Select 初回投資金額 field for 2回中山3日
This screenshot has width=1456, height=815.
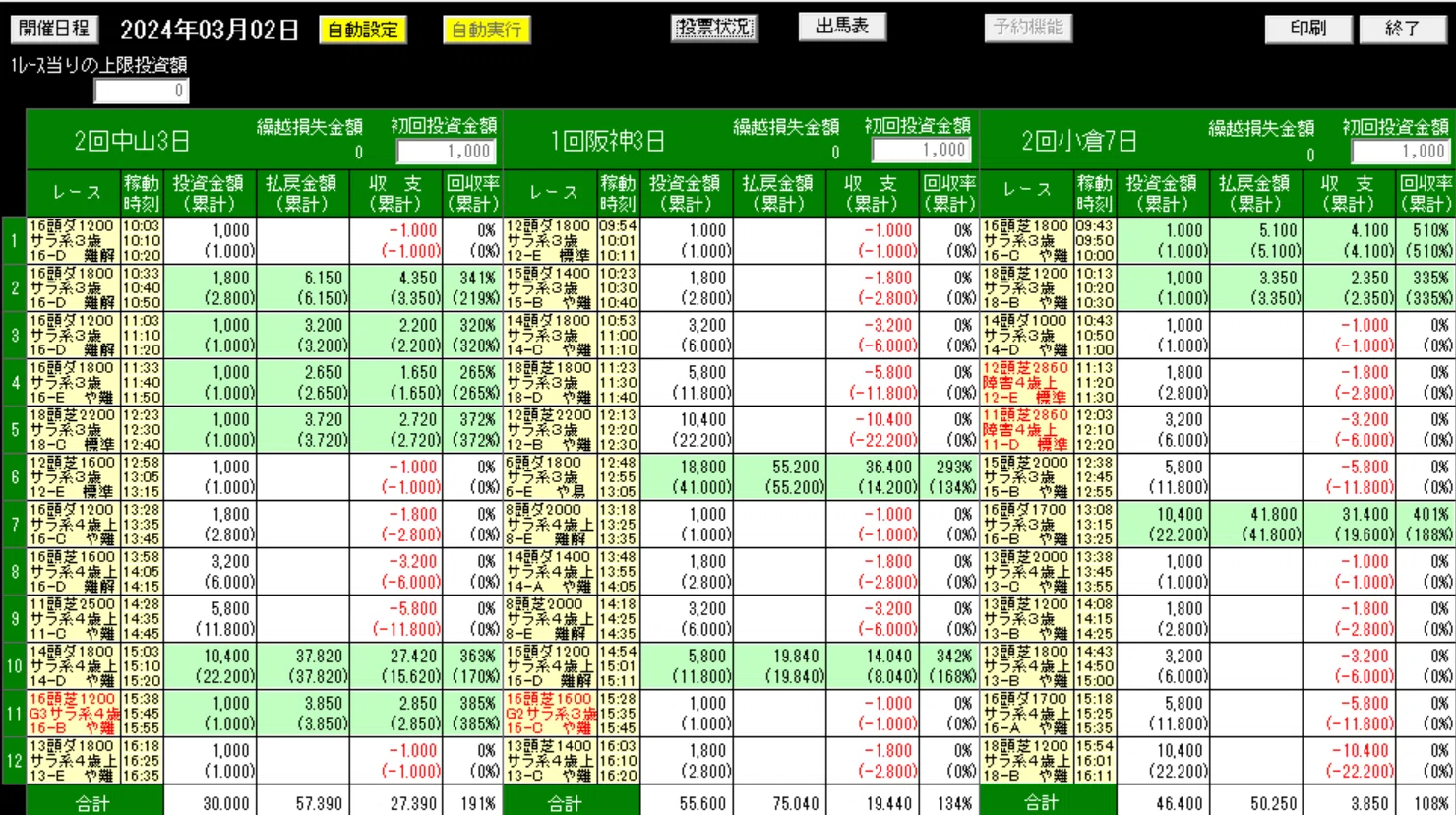tap(446, 152)
